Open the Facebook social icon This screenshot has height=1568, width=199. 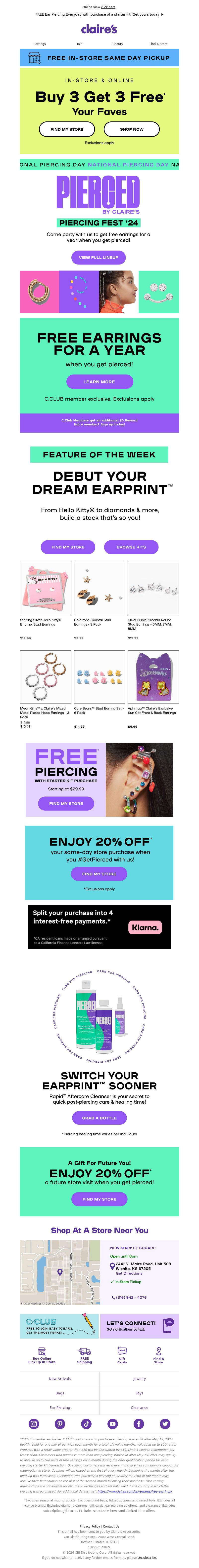(139, 1424)
